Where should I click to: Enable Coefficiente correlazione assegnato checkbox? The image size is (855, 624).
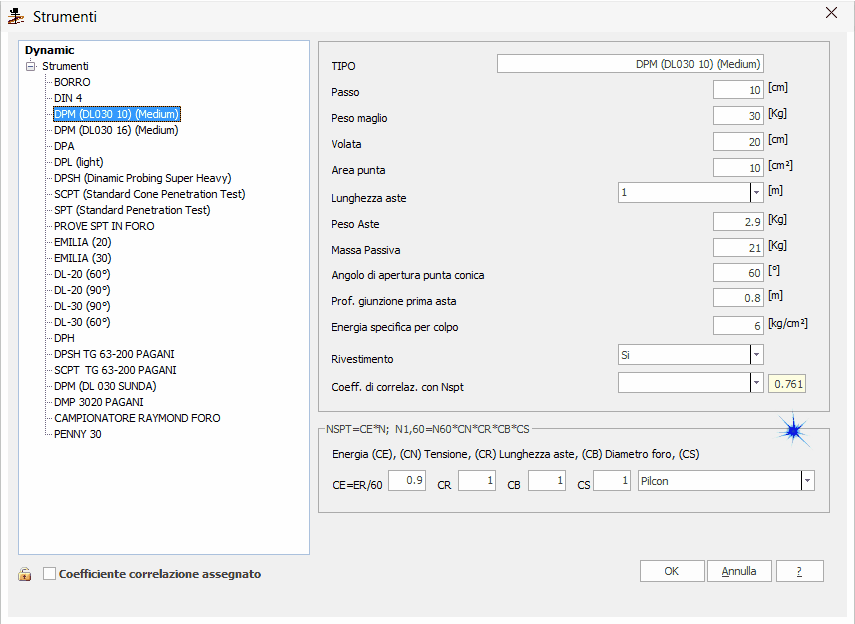point(50,574)
